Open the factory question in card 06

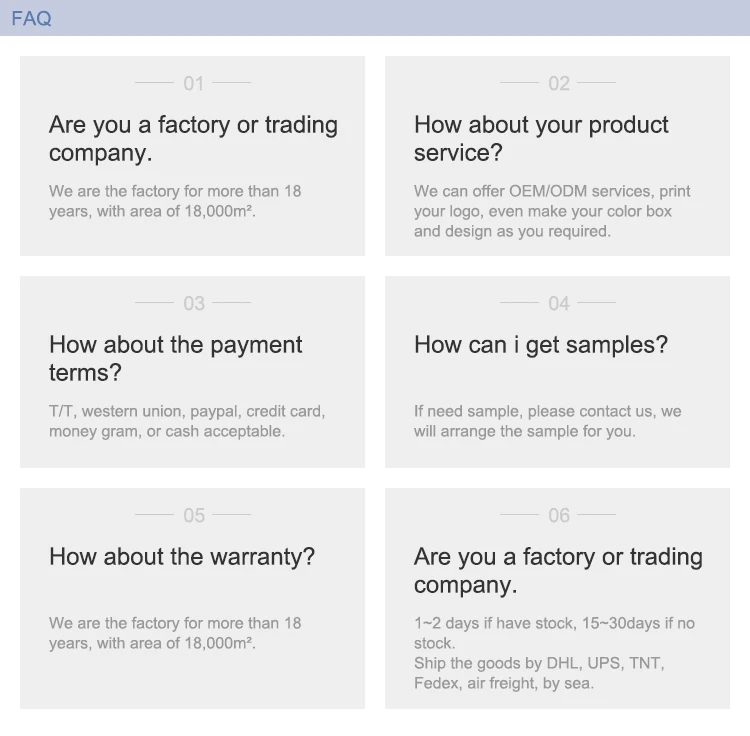[x=558, y=571]
